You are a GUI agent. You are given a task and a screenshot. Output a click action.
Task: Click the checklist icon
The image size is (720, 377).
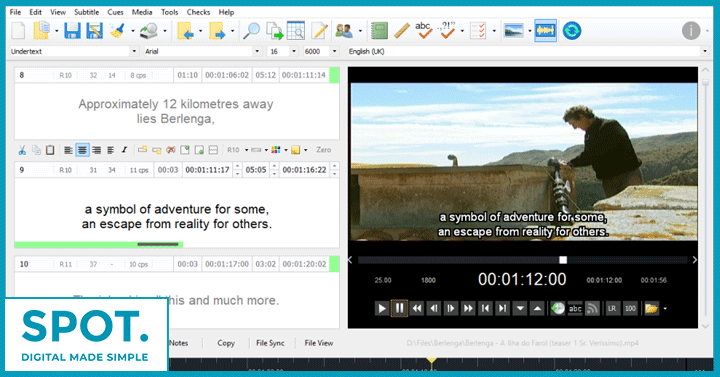coord(478,31)
